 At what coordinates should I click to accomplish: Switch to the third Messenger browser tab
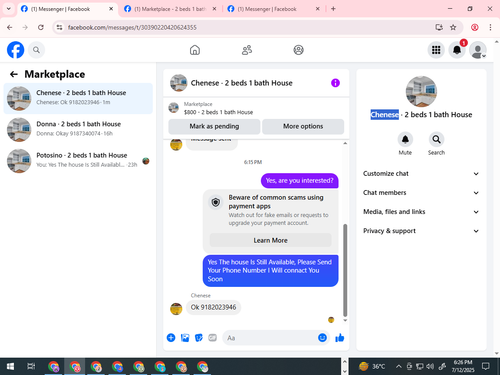[x=273, y=9]
